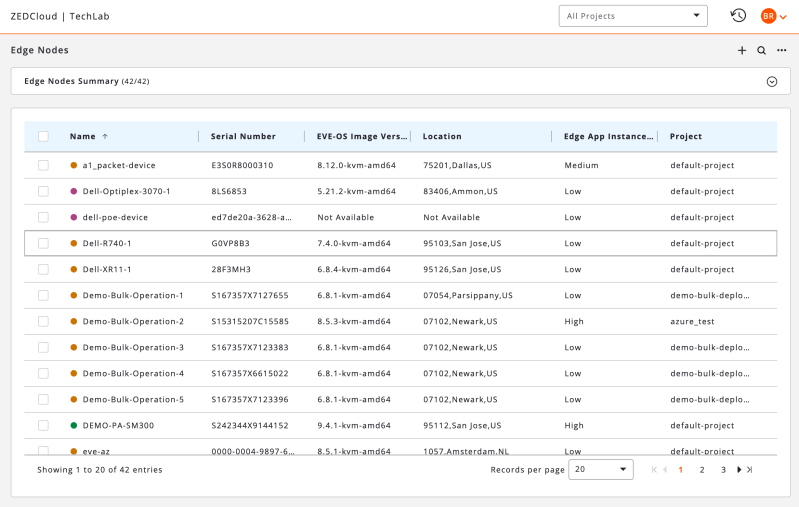Open the DEMO-PA-SM300 node name
Screen dimensions: 799x507
coord(118,425)
